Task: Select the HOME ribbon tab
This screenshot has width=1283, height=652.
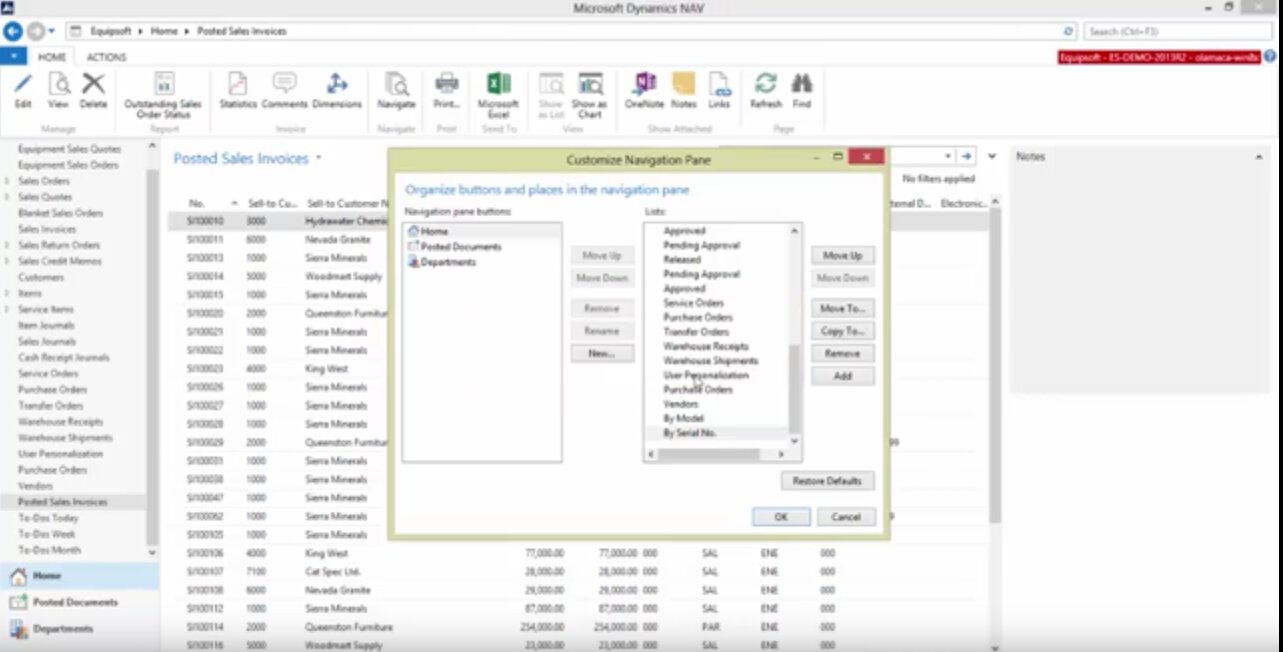Action: [51, 57]
